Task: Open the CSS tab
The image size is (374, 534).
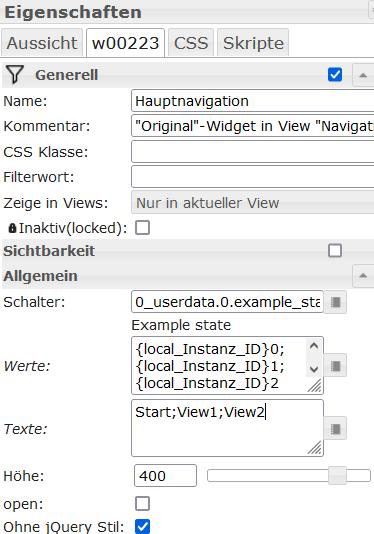Action: coord(191,43)
